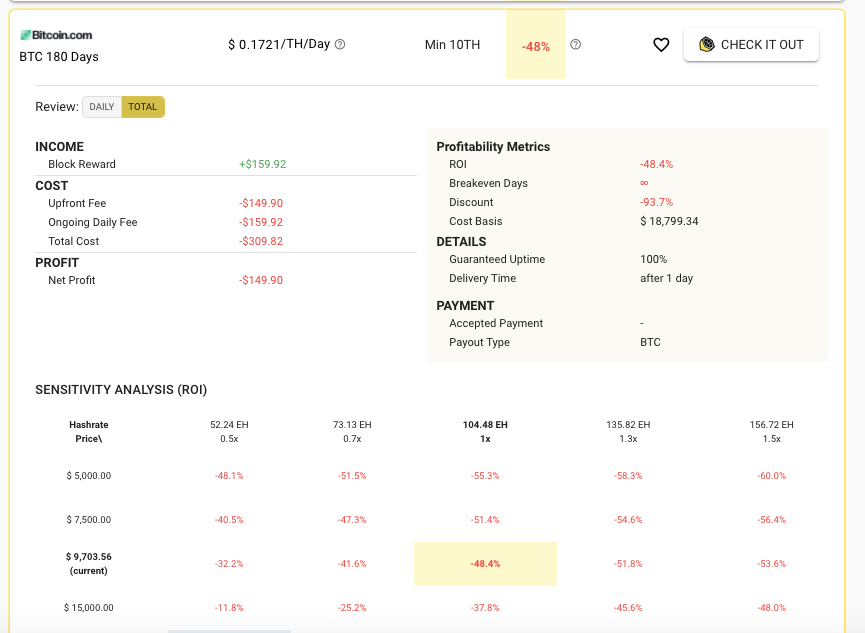Click the Bitcoin.com logo

tap(56, 35)
